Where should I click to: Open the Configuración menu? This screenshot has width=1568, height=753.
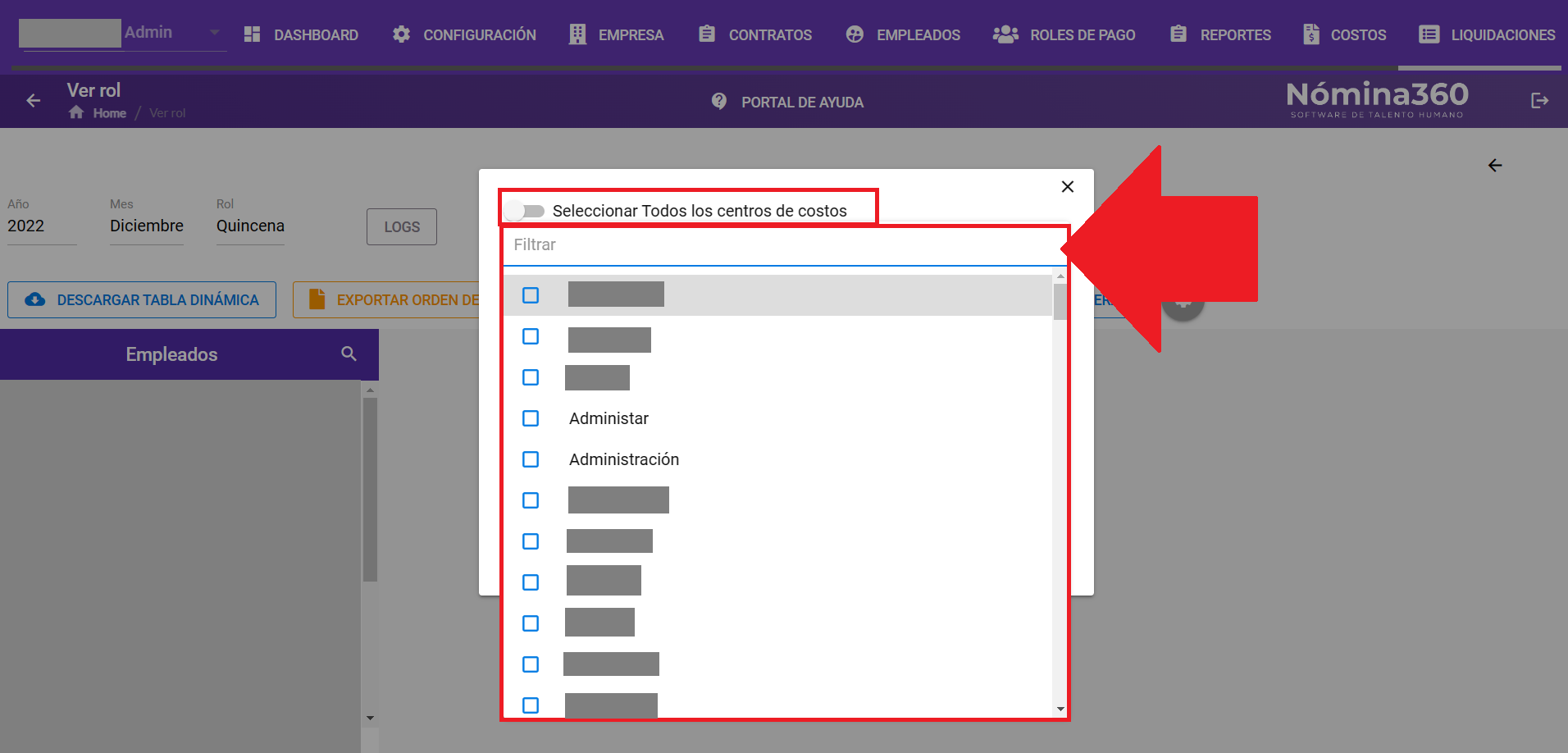point(464,34)
